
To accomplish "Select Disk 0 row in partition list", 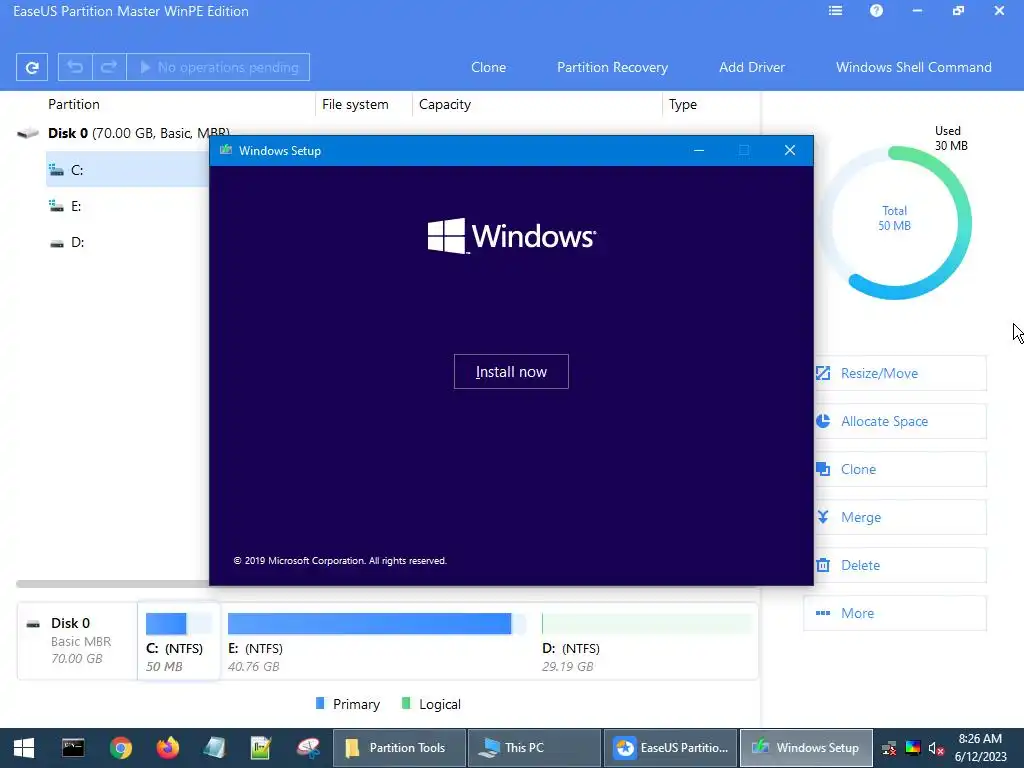I will [123, 133].
